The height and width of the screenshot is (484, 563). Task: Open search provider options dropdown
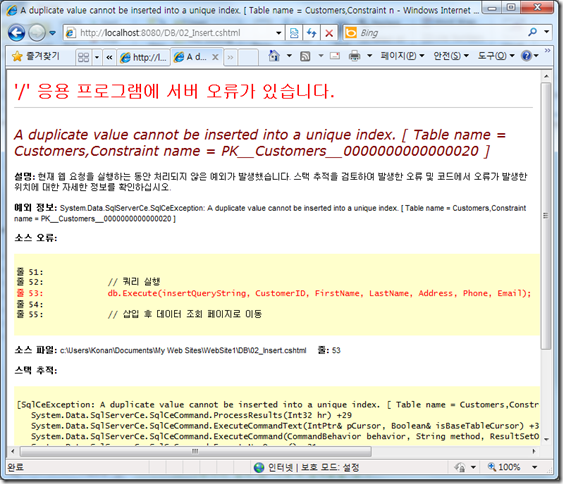[x=546, y=32]
